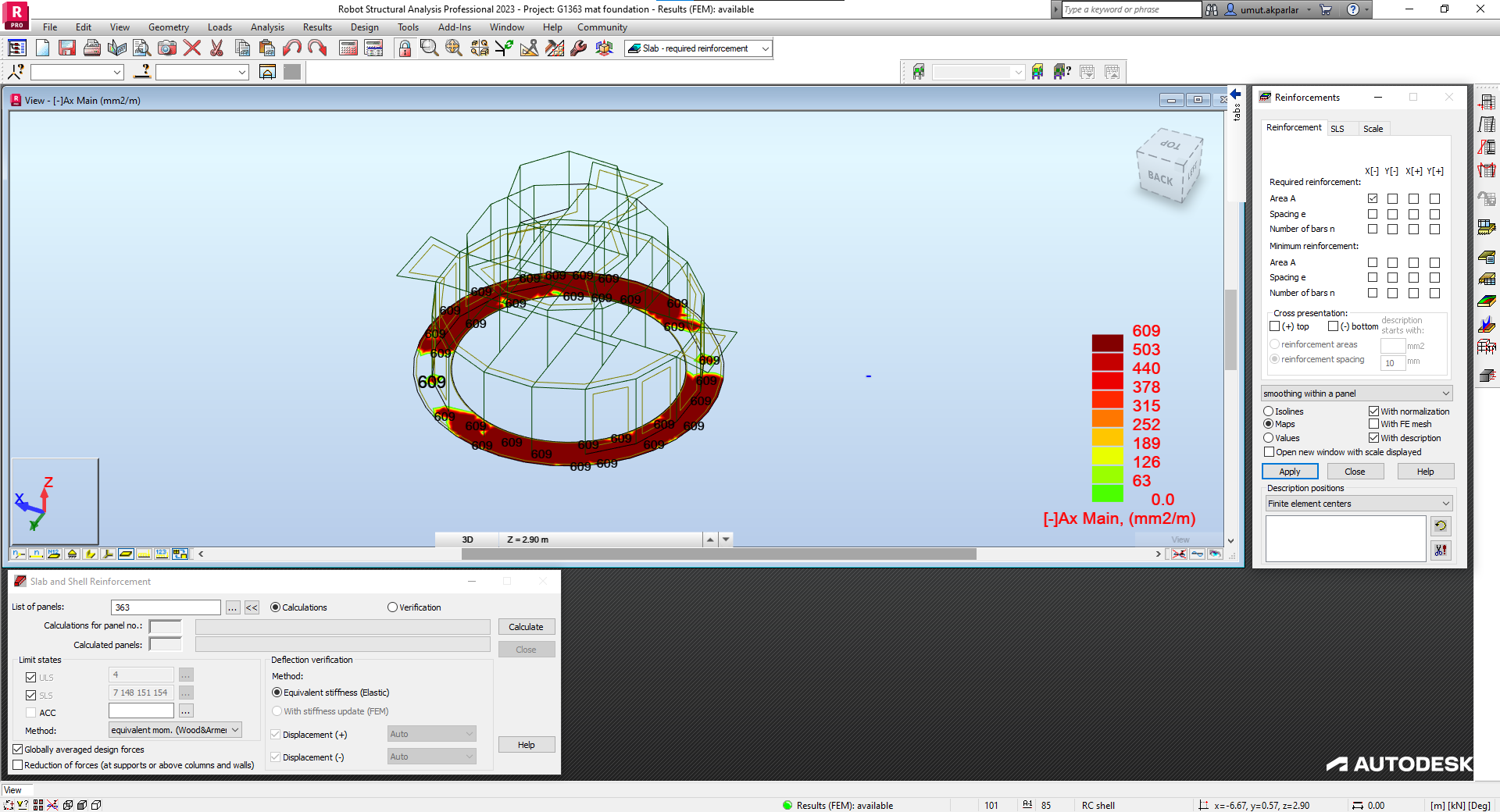Open the Preferences wrench icon
This screenshot has width=1500, height=812.
(x=578, y=48)
